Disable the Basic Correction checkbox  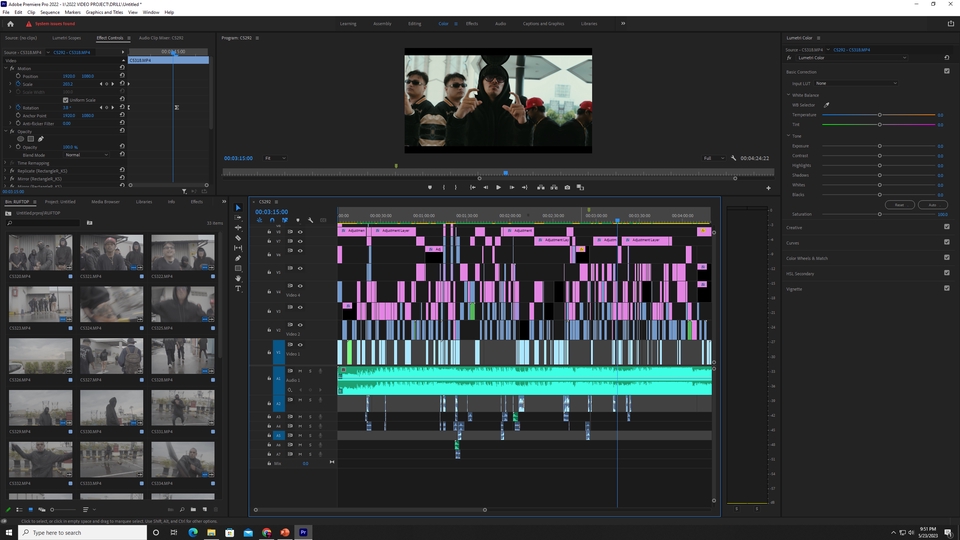coord(947,71)
